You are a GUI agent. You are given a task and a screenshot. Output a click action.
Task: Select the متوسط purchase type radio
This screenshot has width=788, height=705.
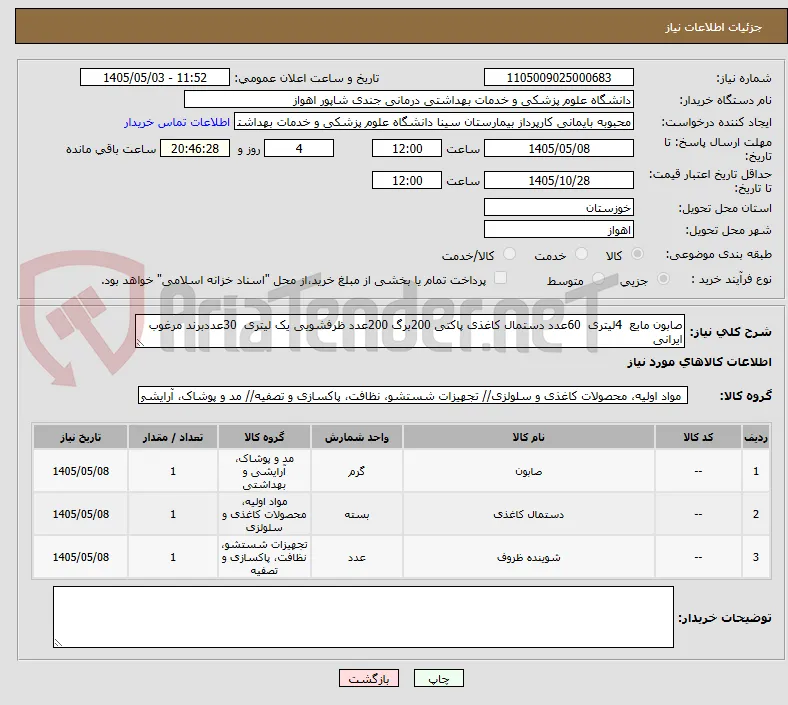pos(598,279)
